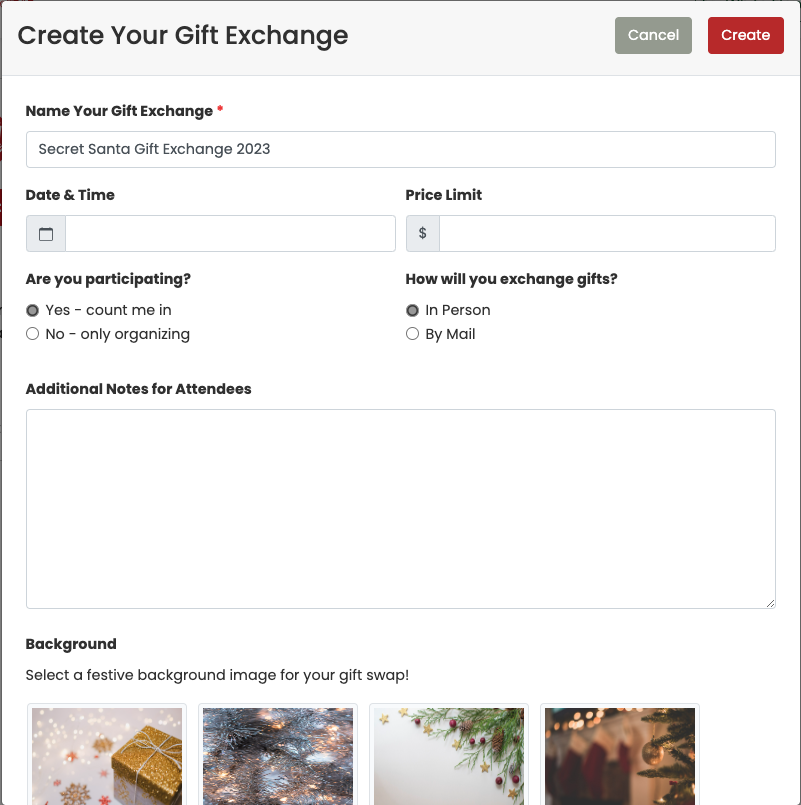Select the stockings and tree background

coord(620,755)
